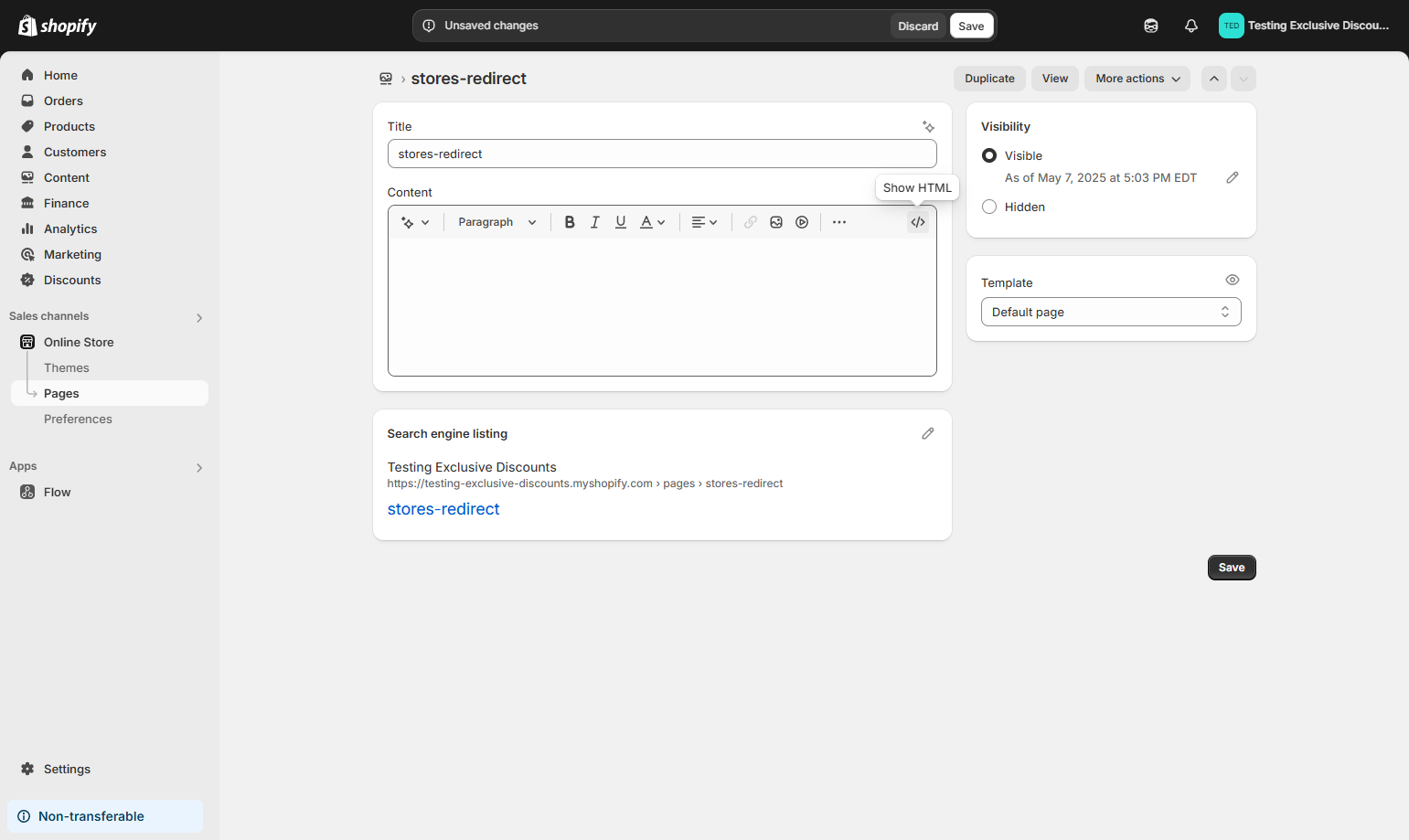The width and height of the screenshot is (1409, 840).
Task: Open the Sidekick assistant icon
Action: 1151,26
